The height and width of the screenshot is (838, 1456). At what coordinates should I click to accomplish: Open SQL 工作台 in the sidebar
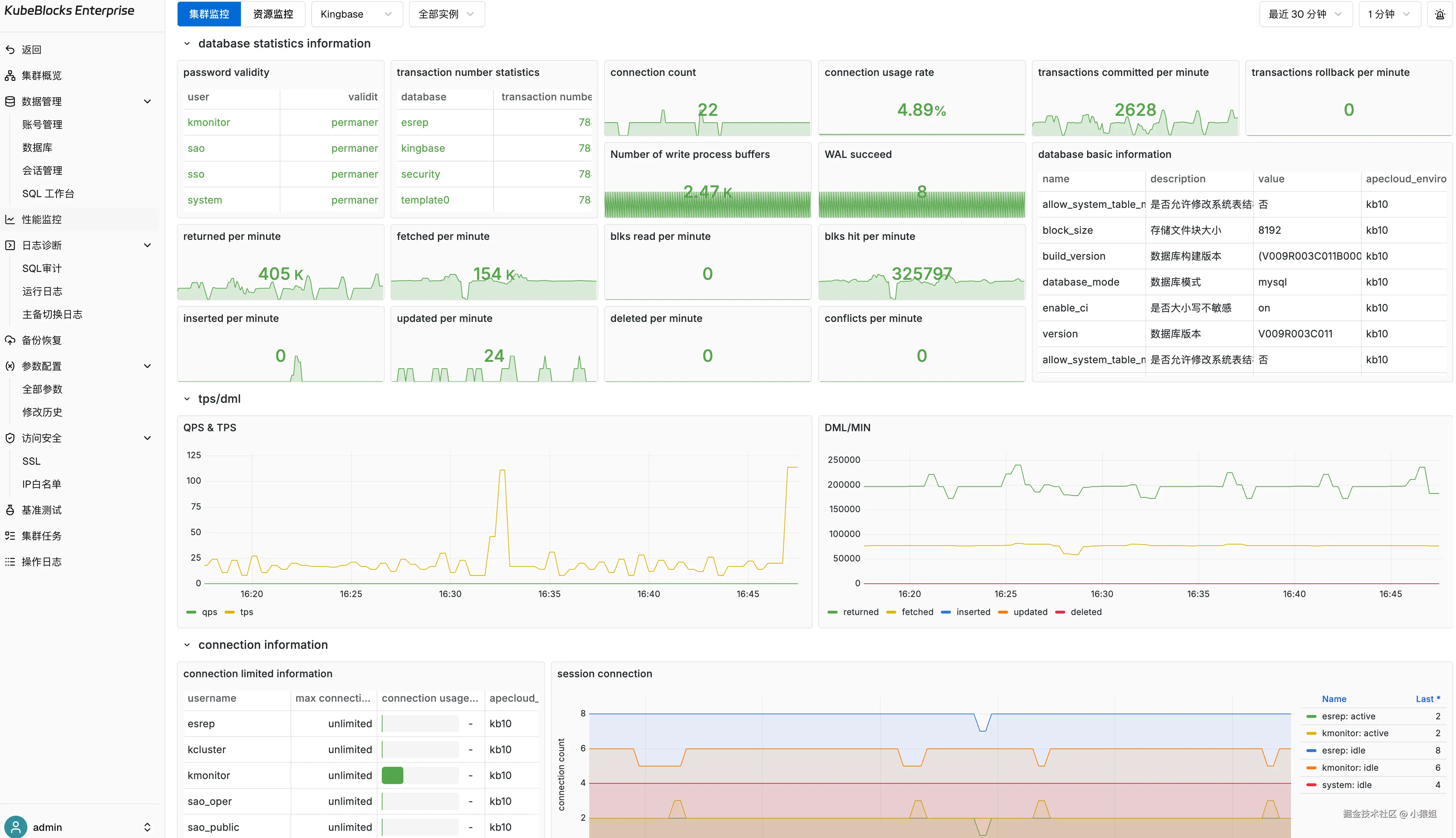coord(48,193)
